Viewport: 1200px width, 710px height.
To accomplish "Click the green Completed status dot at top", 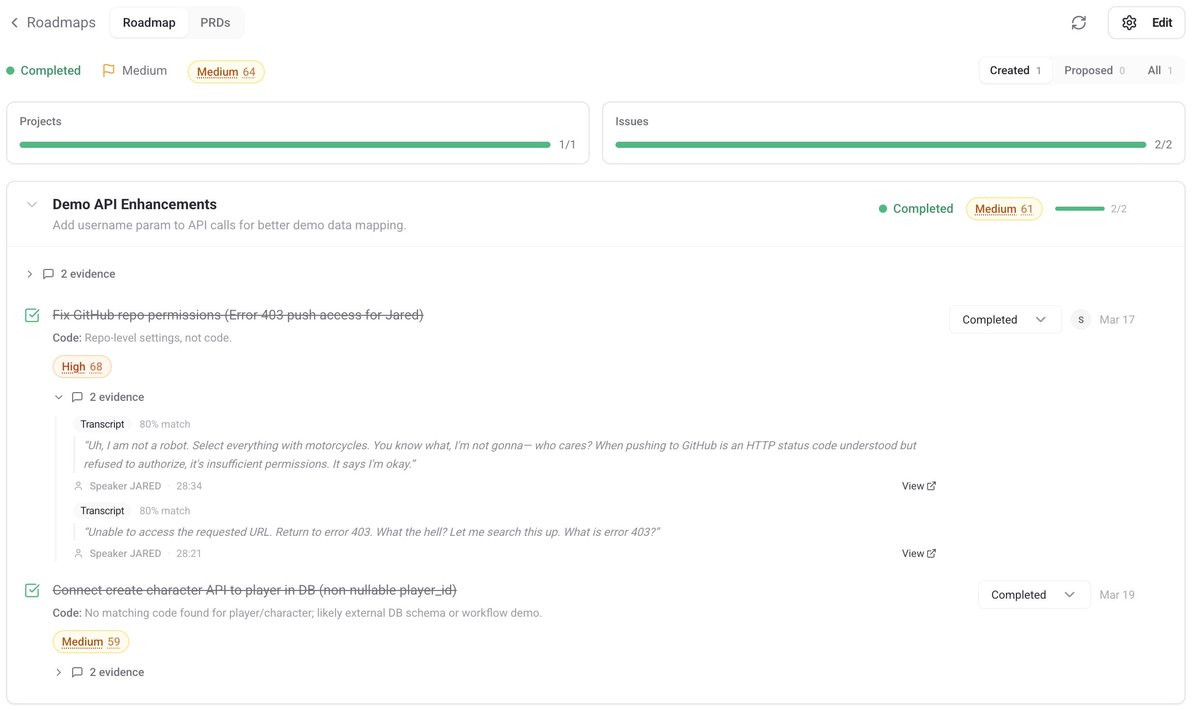I will [x=10, y=70].
